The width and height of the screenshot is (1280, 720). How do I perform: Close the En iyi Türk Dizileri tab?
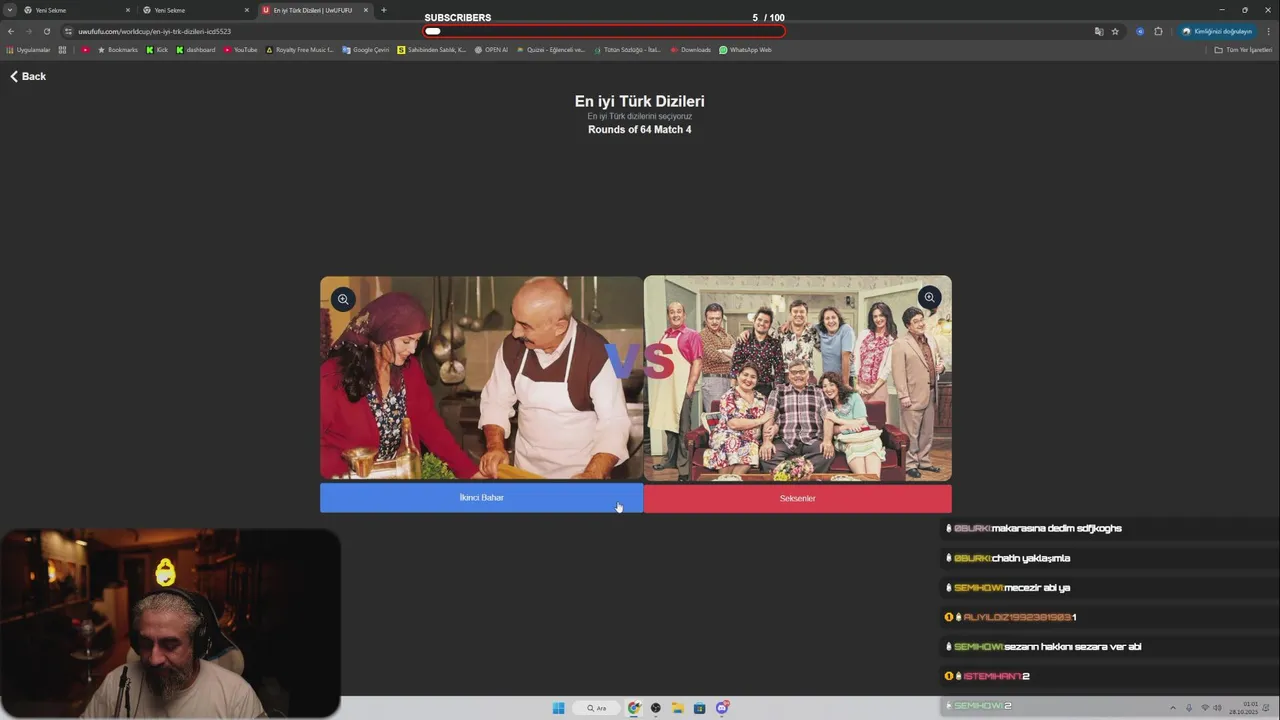[366, 10]
